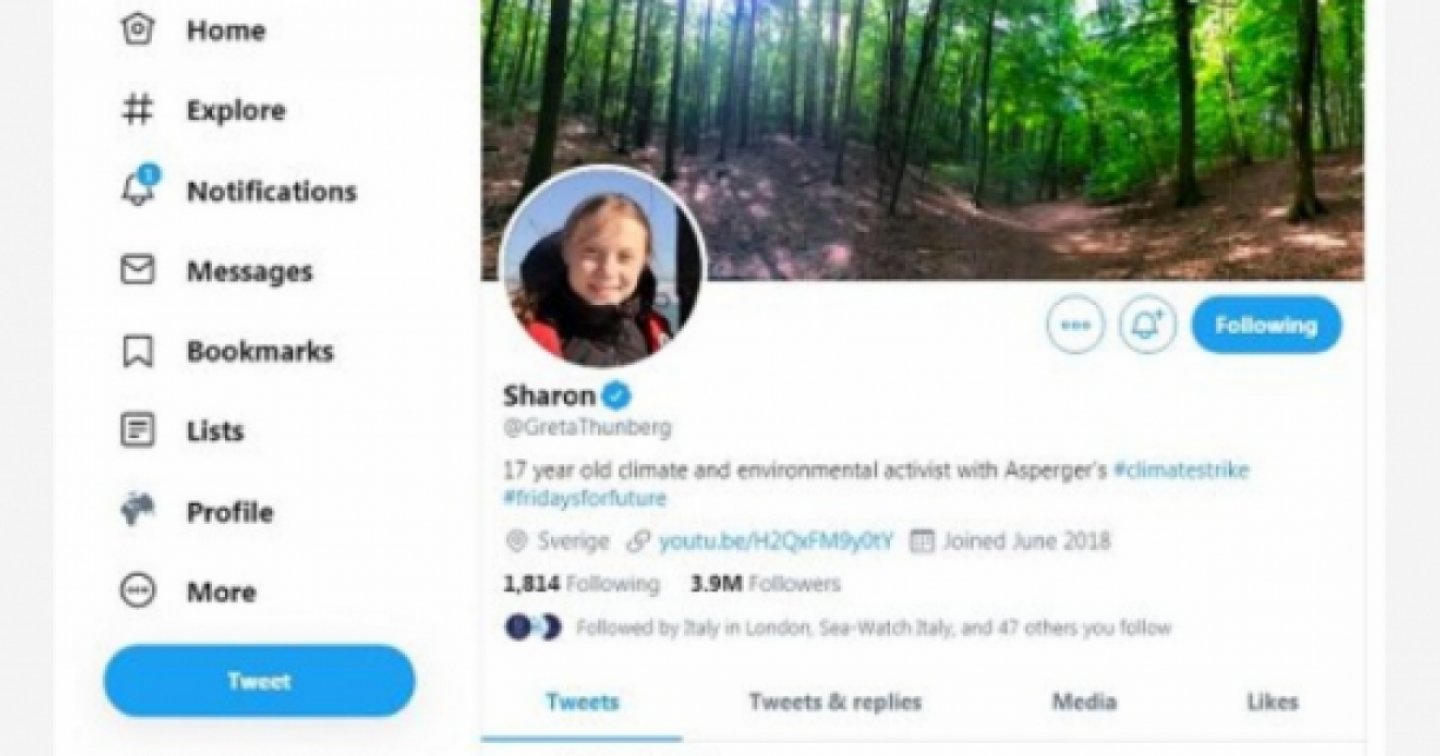This screenshot has height=756, width=1440.
Task: Click the Bookmarks ribbon icon
Action: coord(137,351)
